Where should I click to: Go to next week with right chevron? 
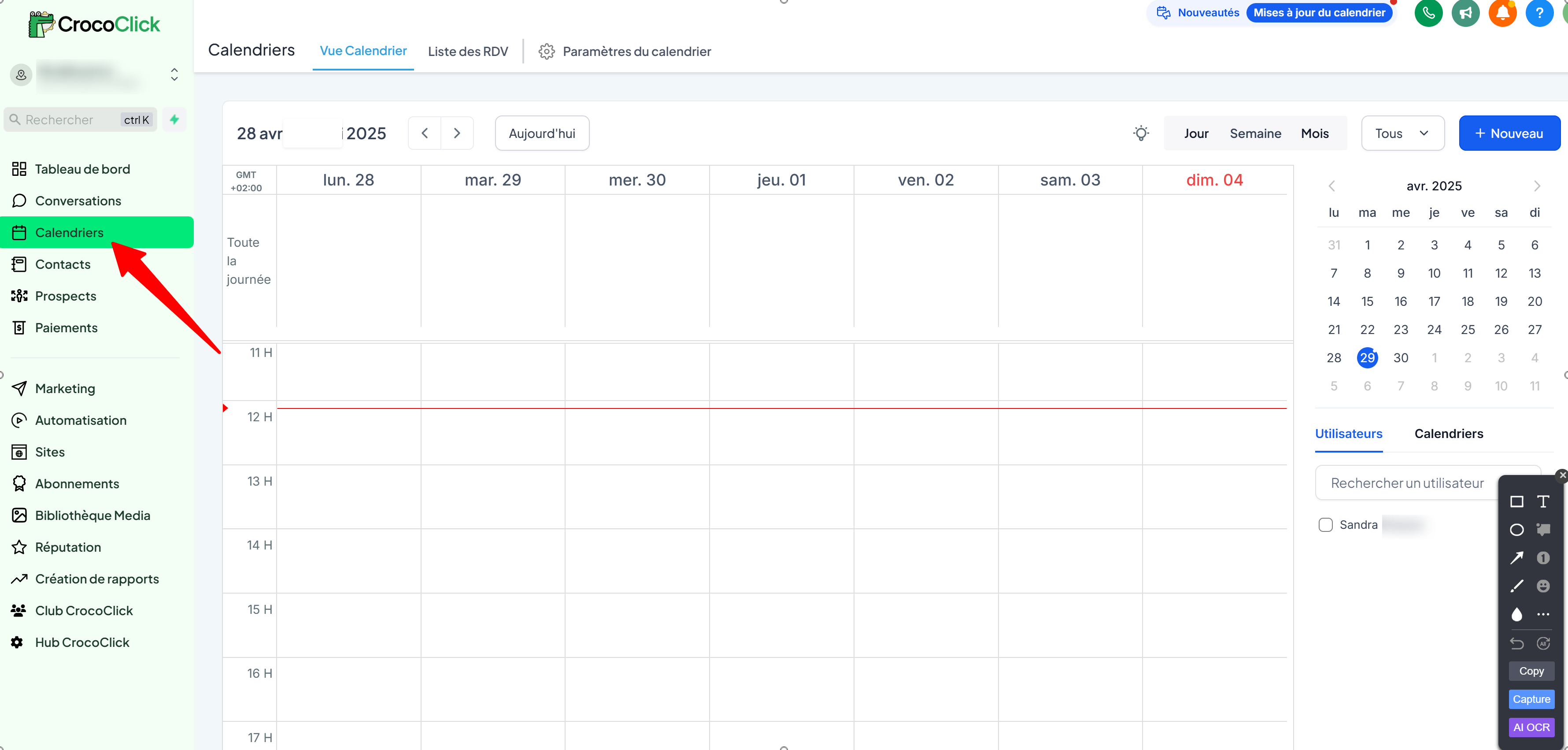[457, 134]
